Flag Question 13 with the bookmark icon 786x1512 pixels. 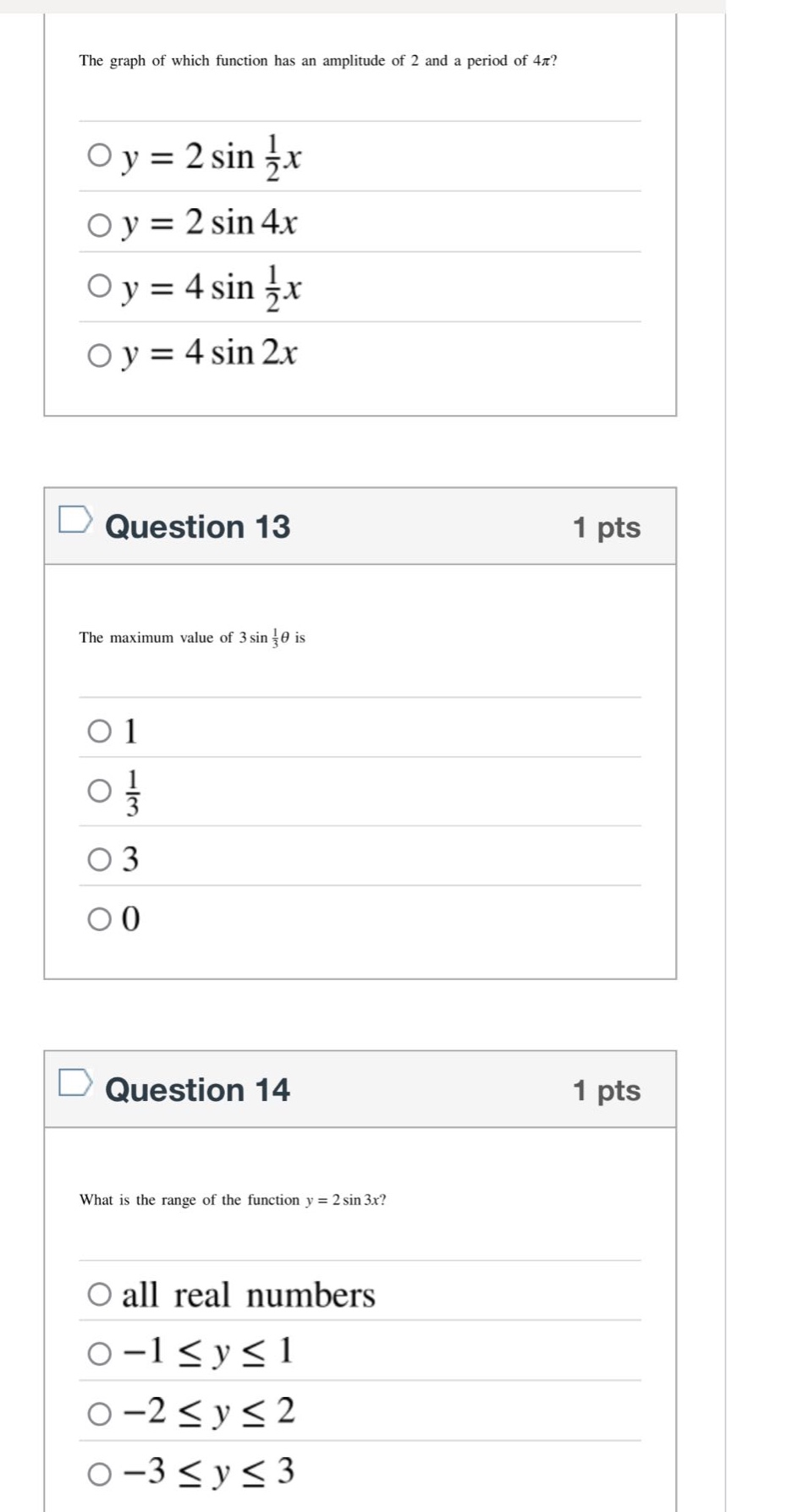(x=74, y=518)
